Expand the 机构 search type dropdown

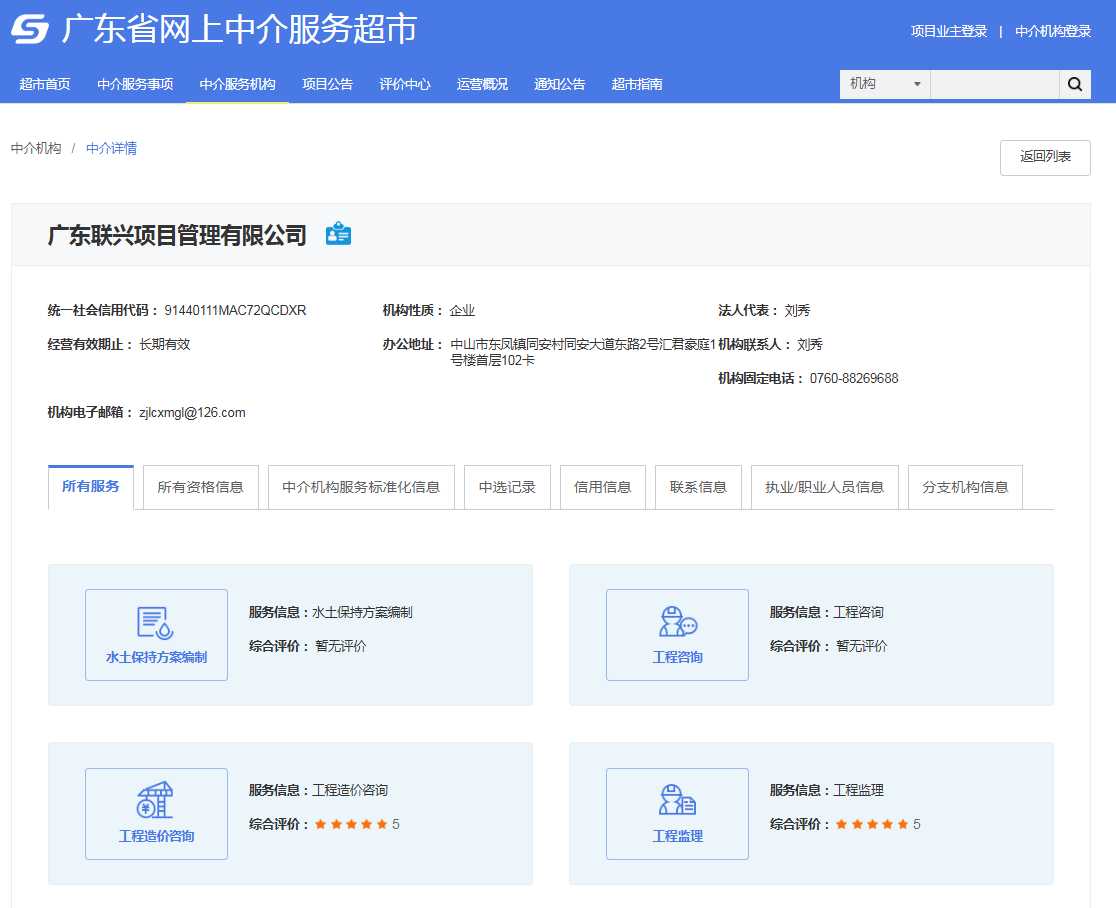(x=884, y=85)
